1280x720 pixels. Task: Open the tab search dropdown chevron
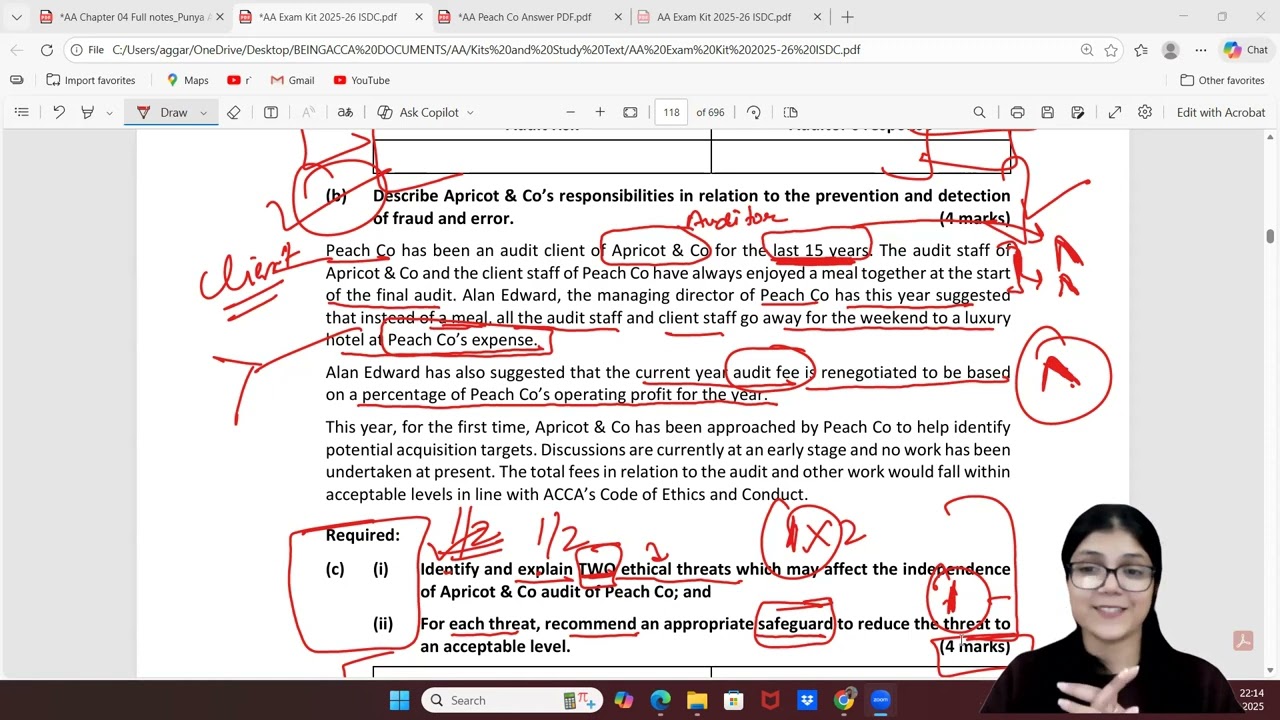[x=16, y=17]
